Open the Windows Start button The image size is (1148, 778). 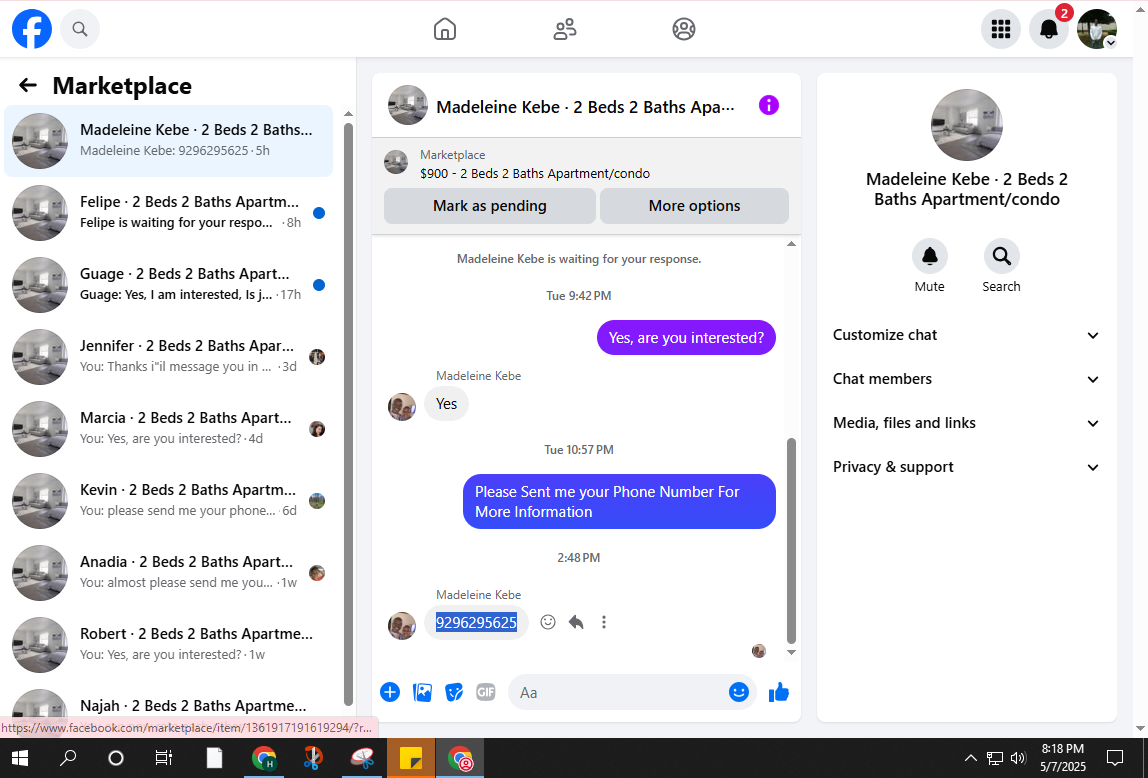pyautogui.click(x=20, y=758)
